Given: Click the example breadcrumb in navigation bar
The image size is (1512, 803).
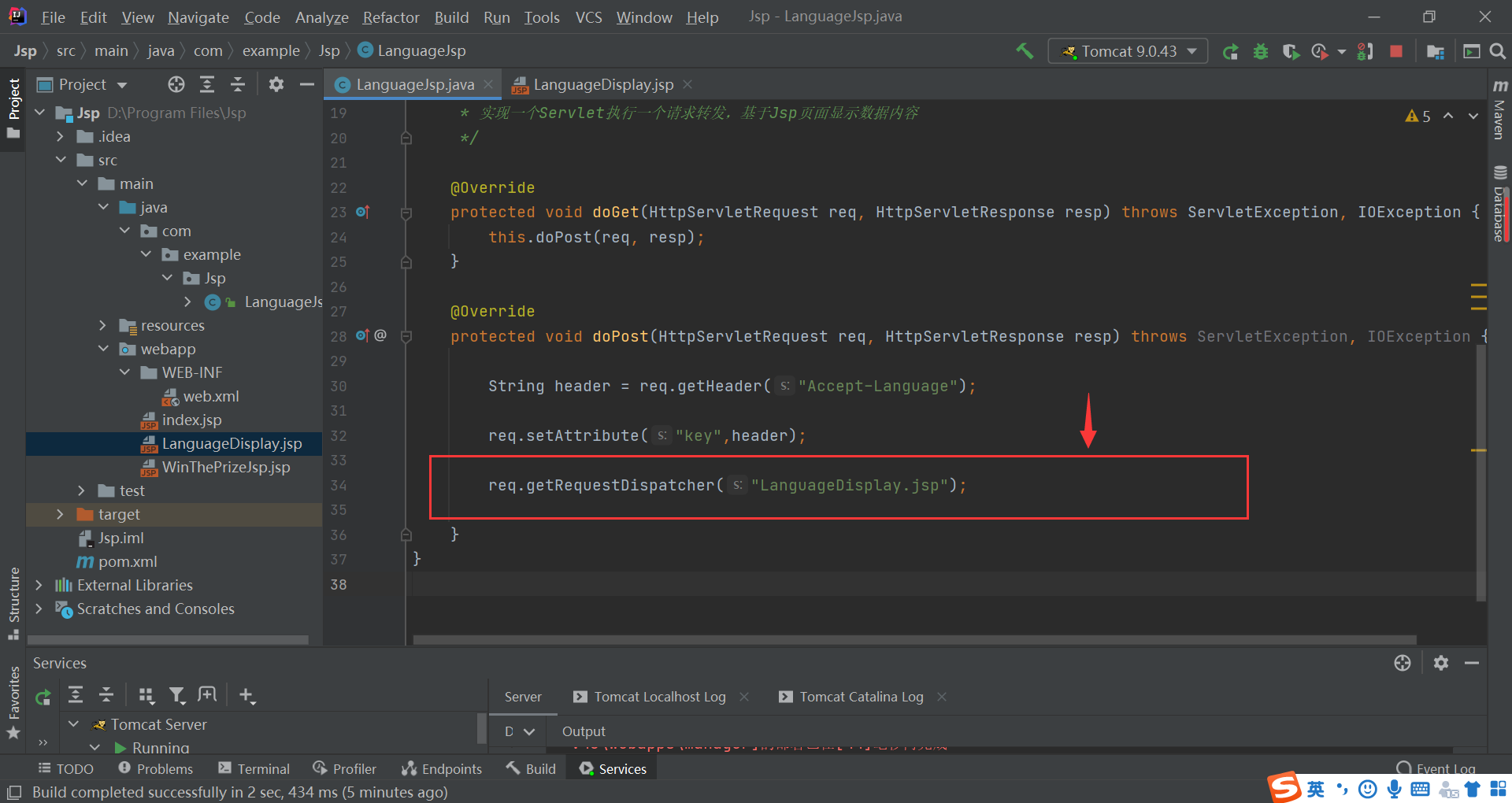Looking at the screenshot, I should pyautogui.click(x=271, y=51).
